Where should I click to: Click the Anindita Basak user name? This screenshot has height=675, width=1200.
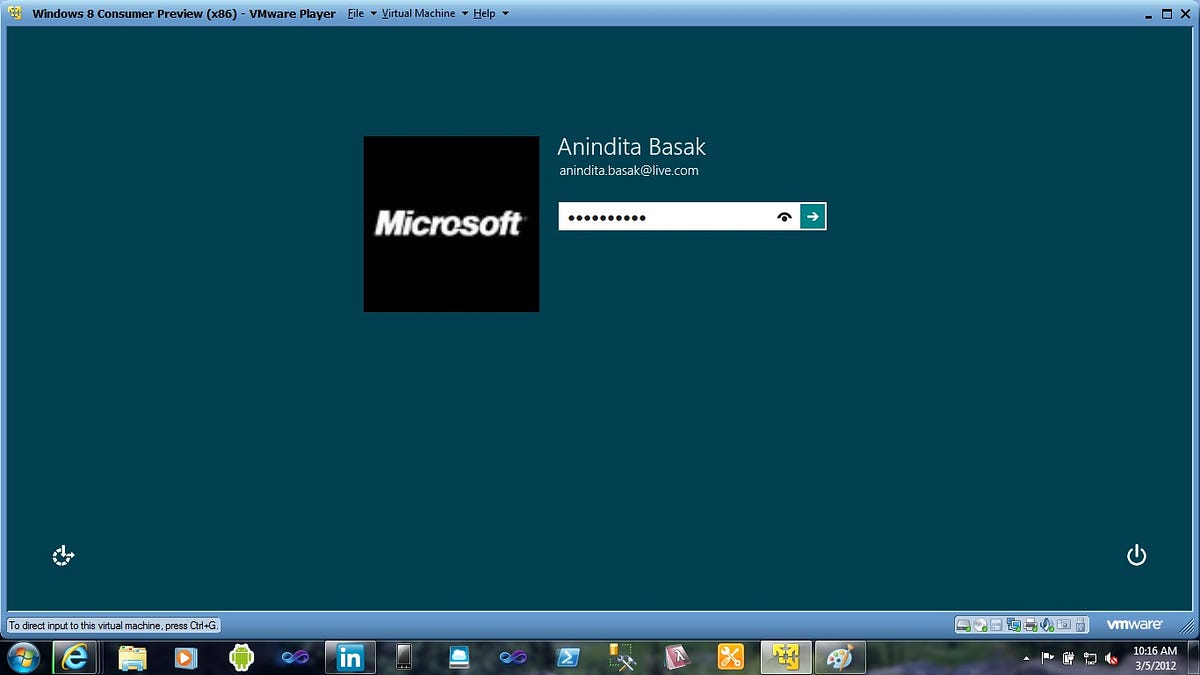coord(631,147)
